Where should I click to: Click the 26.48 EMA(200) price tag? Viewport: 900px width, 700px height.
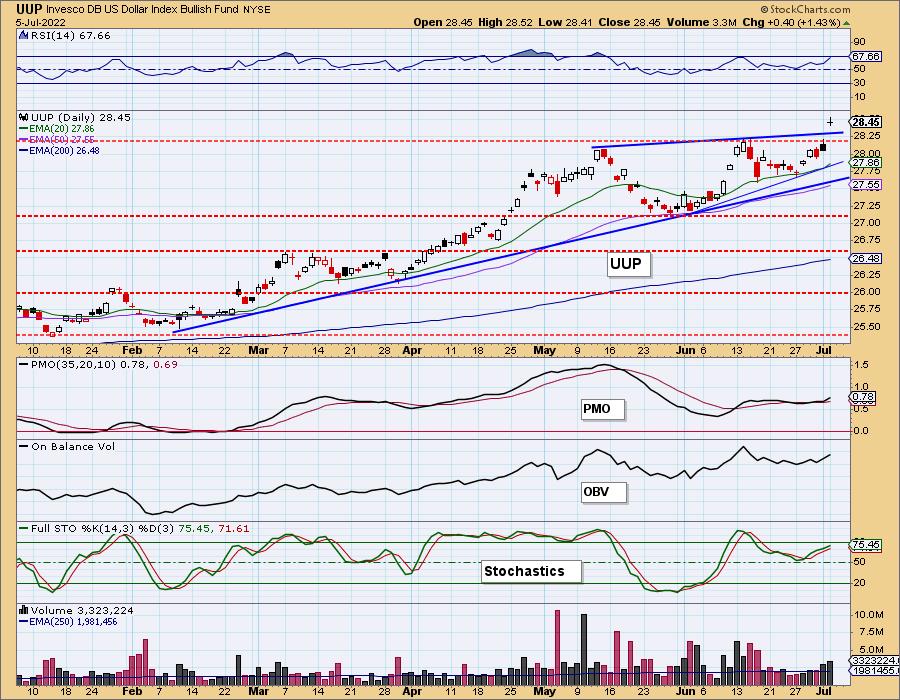[x=866, y=259]
